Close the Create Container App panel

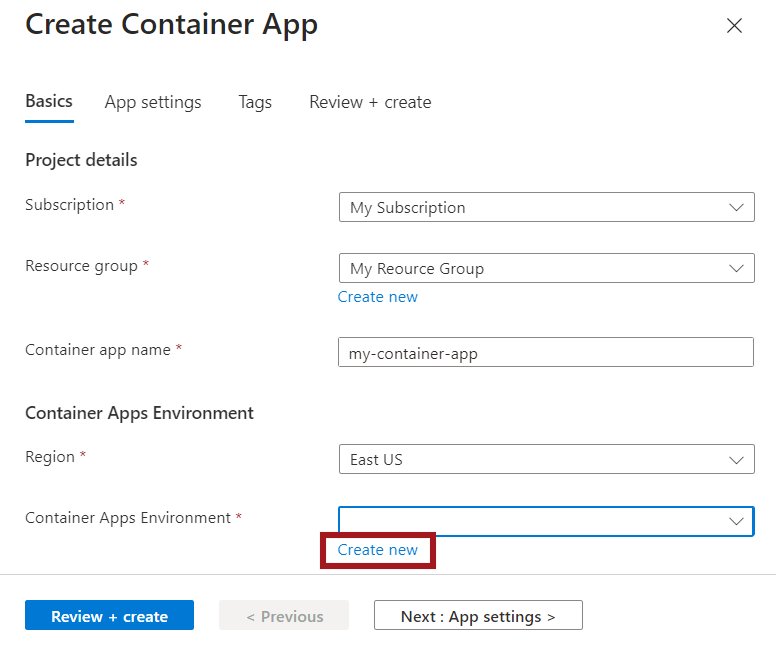coord(734,26)
